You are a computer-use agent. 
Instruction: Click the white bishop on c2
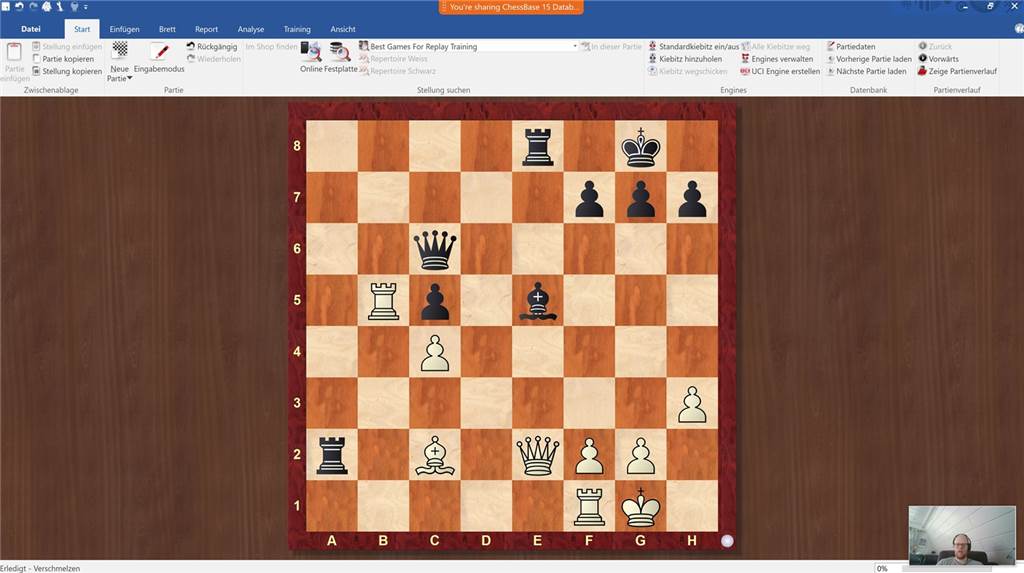click(x=435, y=455)
